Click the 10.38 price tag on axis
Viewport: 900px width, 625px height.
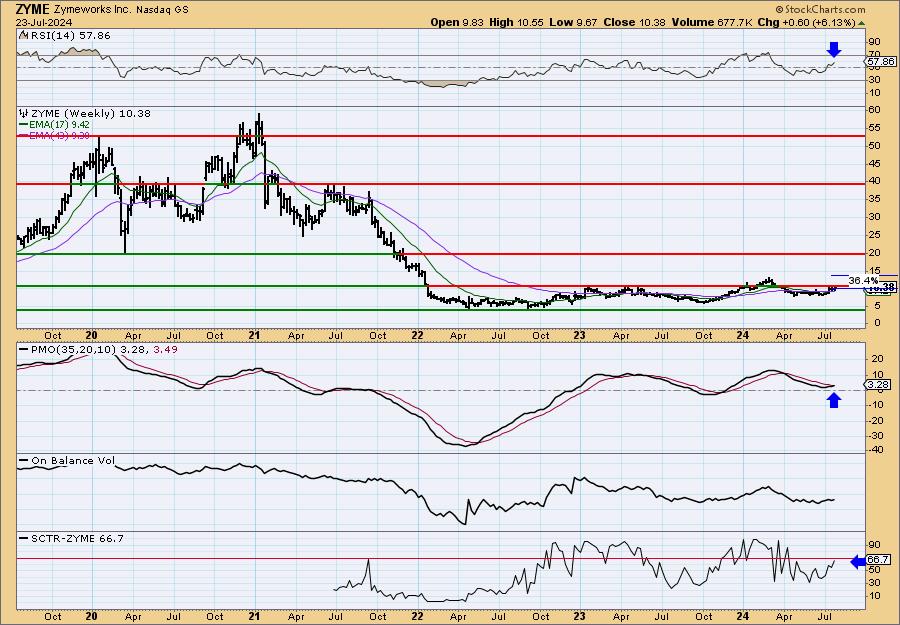[x=881, y=288]
